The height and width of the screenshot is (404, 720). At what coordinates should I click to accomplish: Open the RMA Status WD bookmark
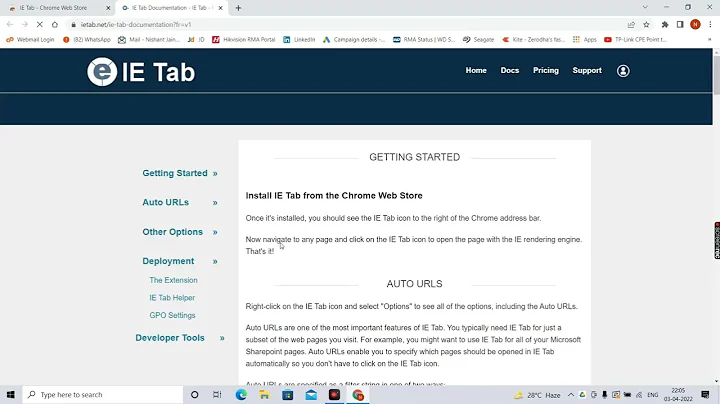click(x=424, y=39)
